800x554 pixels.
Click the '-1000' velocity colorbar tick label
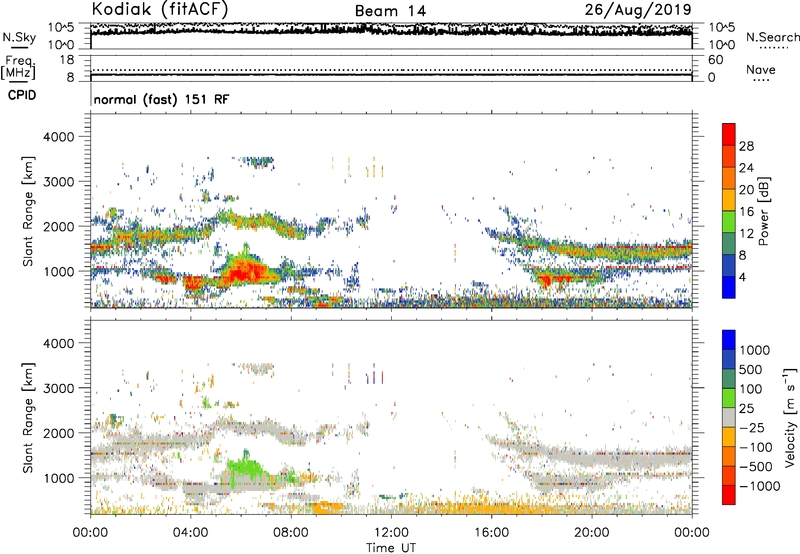[x=759, y=486]
